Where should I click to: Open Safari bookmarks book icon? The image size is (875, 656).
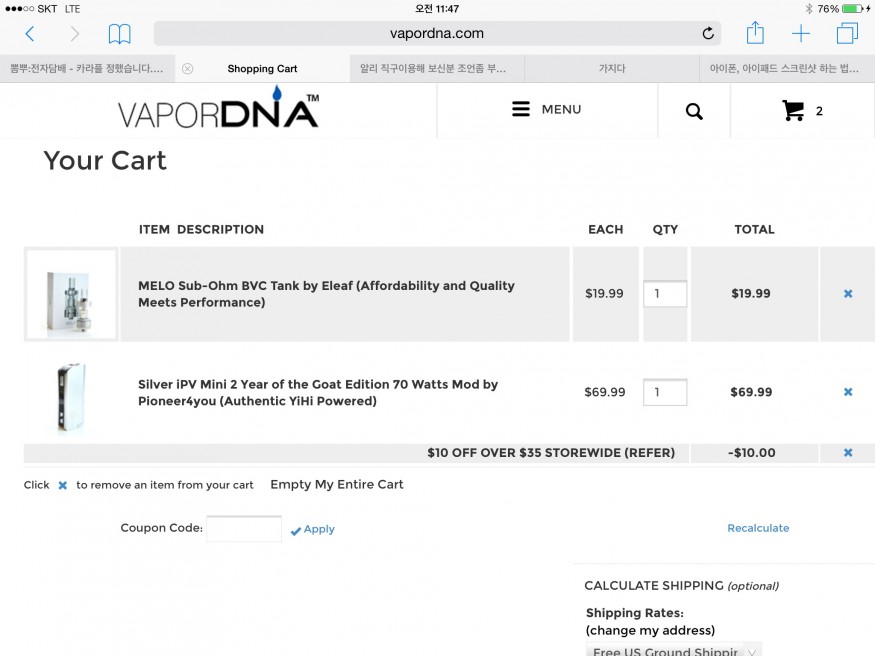(x=119, y=34)
